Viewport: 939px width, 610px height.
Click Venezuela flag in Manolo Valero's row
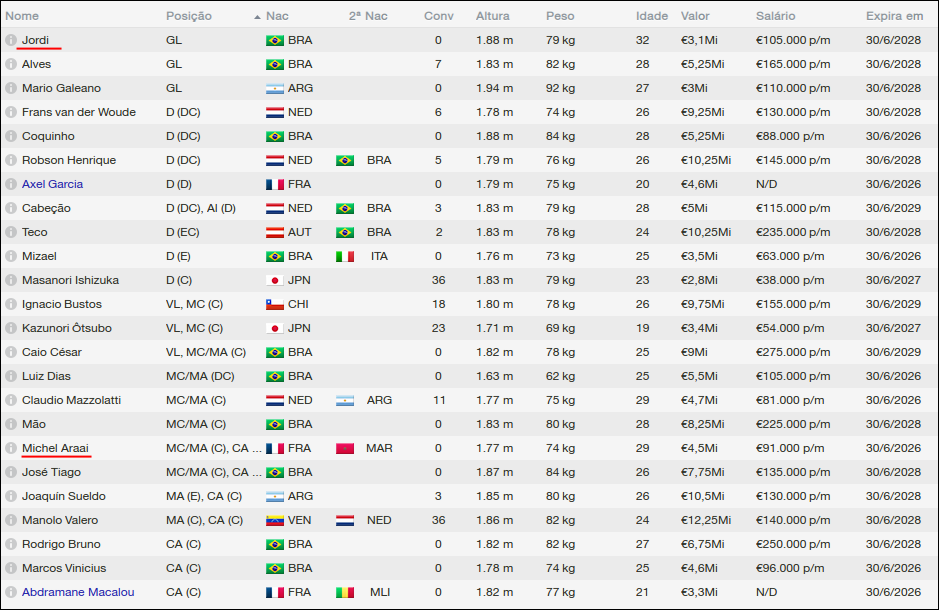274,520
